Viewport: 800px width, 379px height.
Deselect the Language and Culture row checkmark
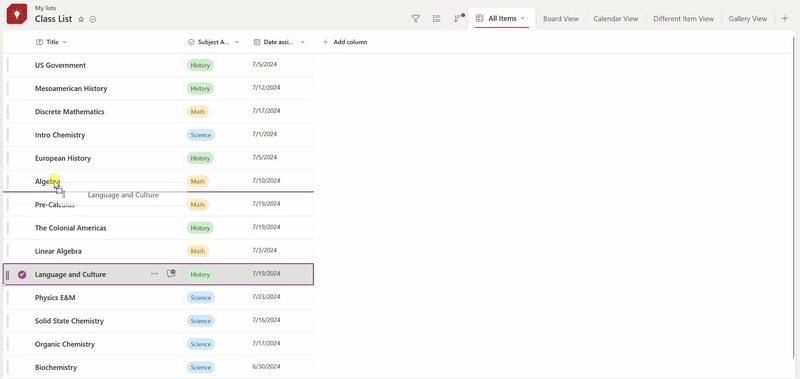click(x=22, y=274)
